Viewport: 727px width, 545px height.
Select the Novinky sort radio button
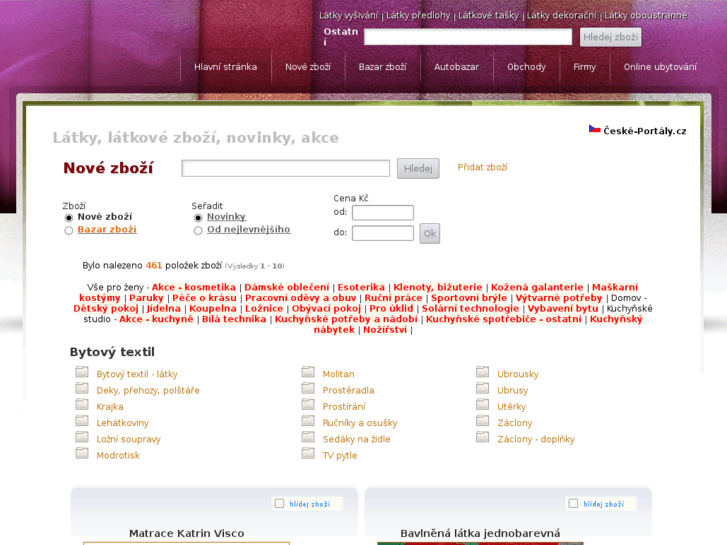coord(198,218)
